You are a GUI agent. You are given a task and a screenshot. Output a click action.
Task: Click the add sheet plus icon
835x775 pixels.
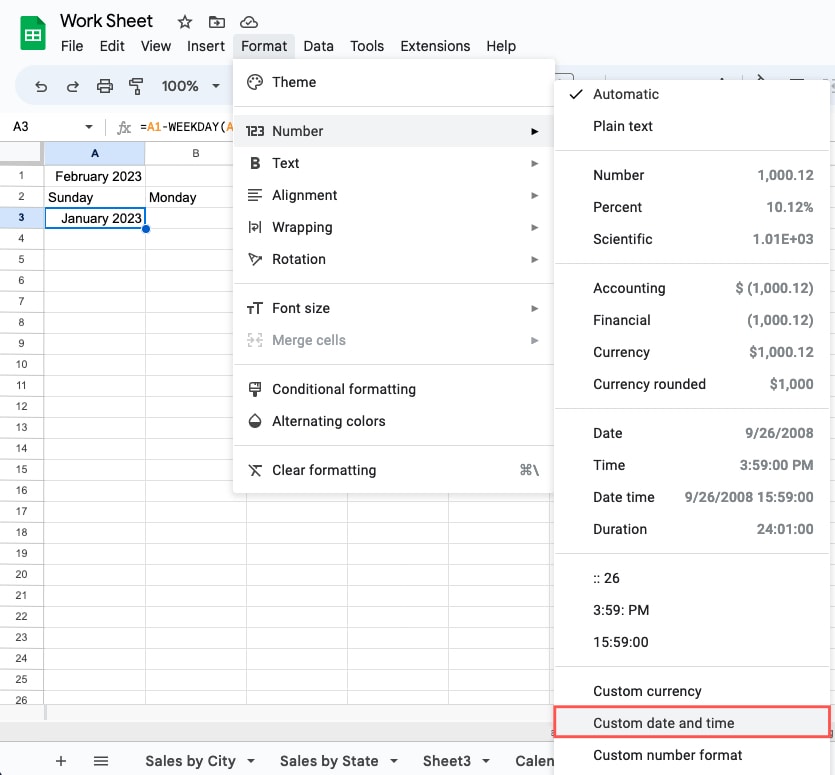pyautogui.click(x=62, y=760)
